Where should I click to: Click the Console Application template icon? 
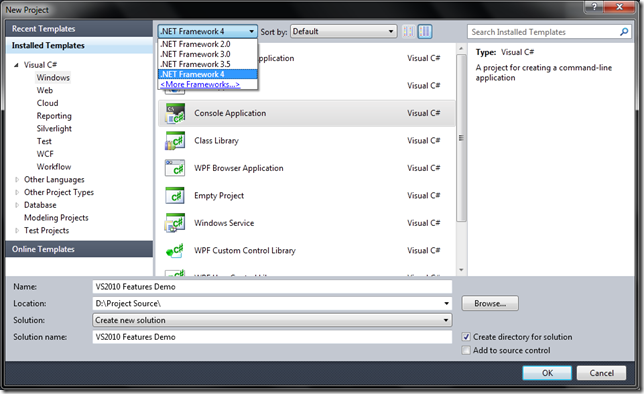(x=175, y=113)
